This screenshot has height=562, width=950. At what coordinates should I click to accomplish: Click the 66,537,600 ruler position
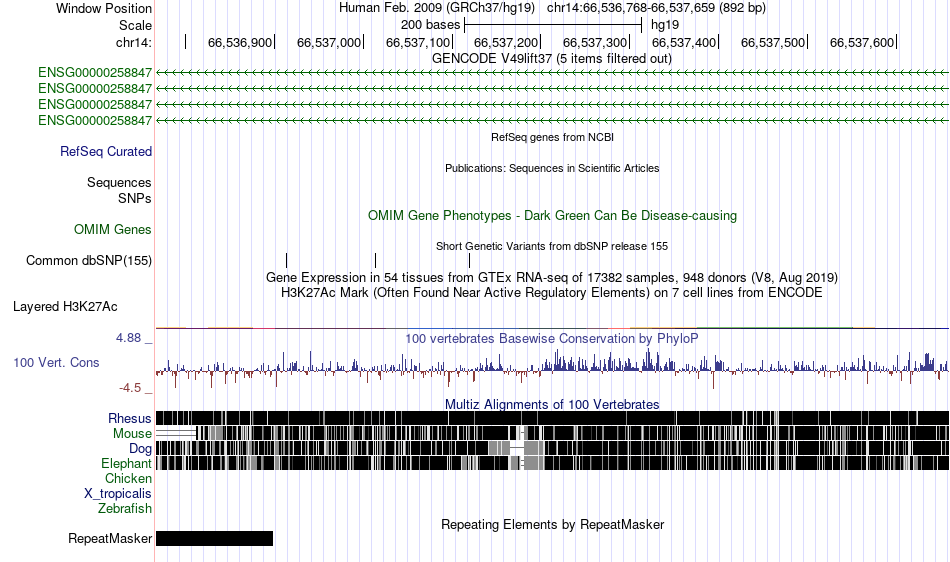(x=862, y=42)
